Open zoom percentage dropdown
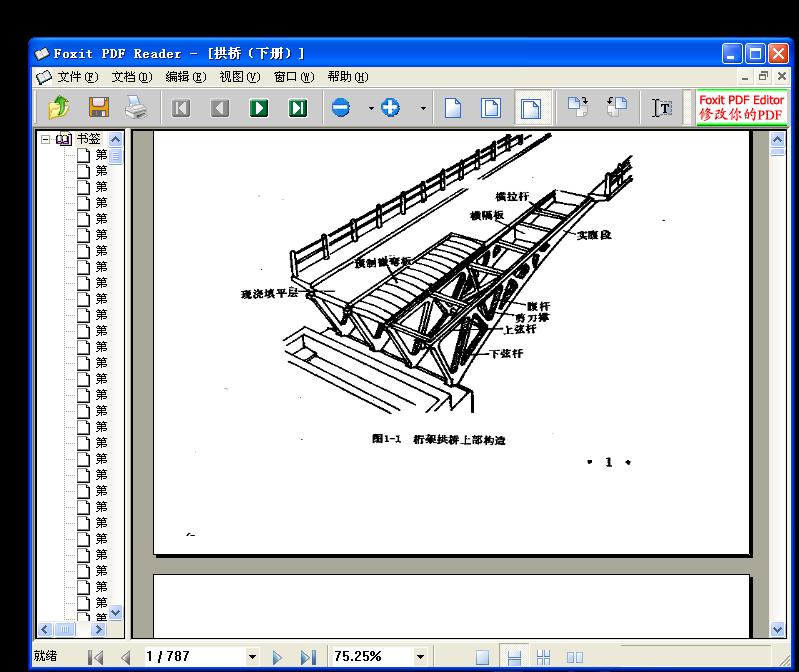This screenshot has height=672, width=799. point(420,657)
